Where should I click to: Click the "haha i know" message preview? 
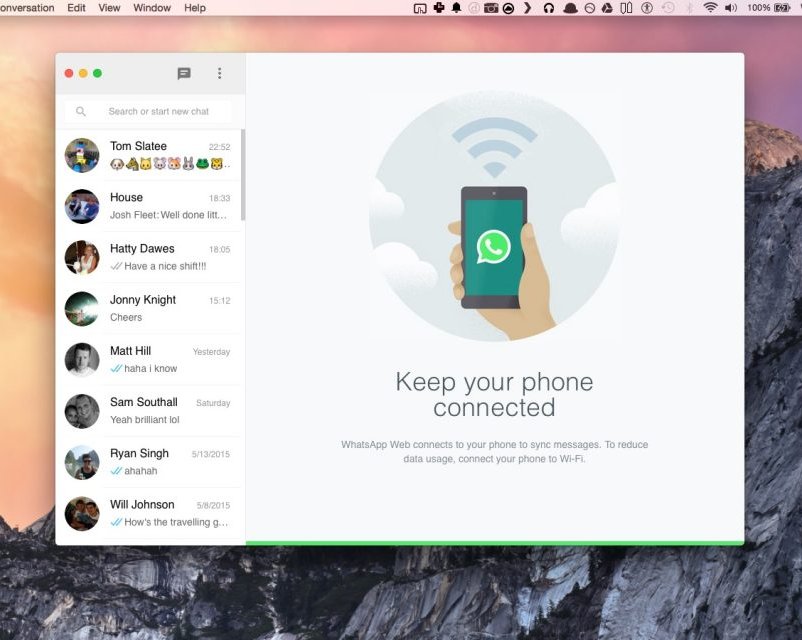point(150,368)
